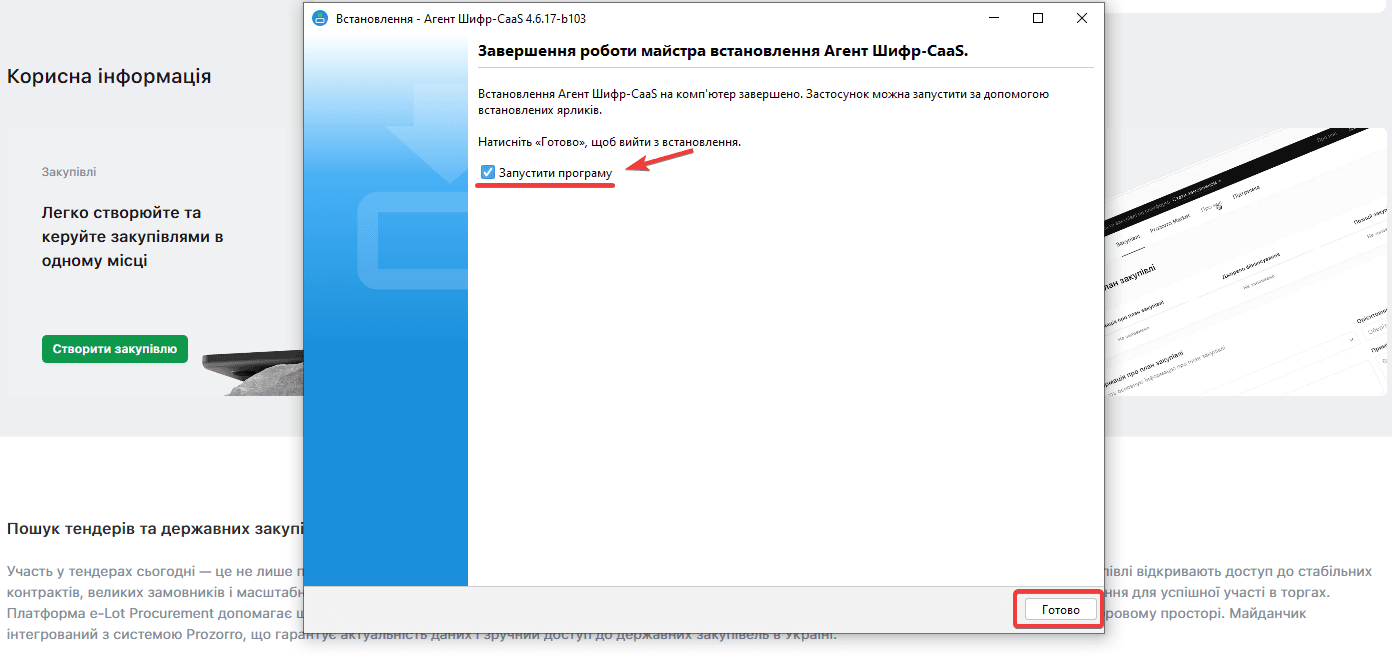
Task: Click 'Легко створюйте та керуйте закупівлями' card title
Action: click(x=132, y=237)
